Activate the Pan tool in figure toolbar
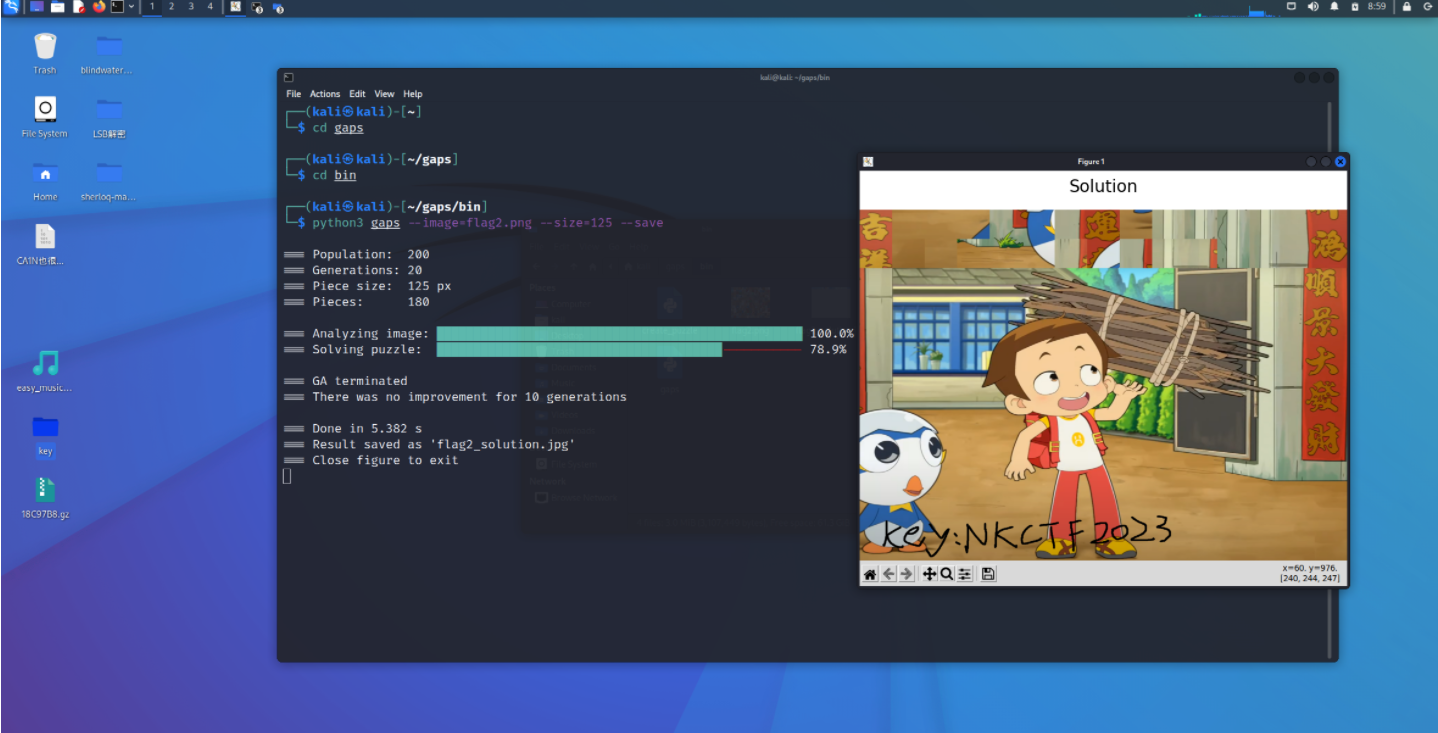Image resolution: width=1438 pixels, height=733 pixels. coord(929,574)
